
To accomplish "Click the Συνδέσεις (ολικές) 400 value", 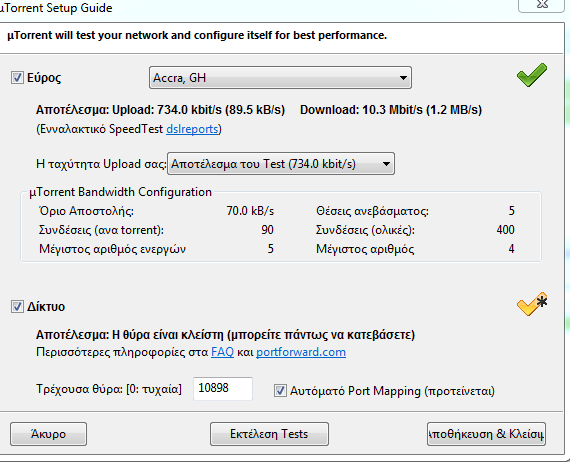I will (505, 230).
